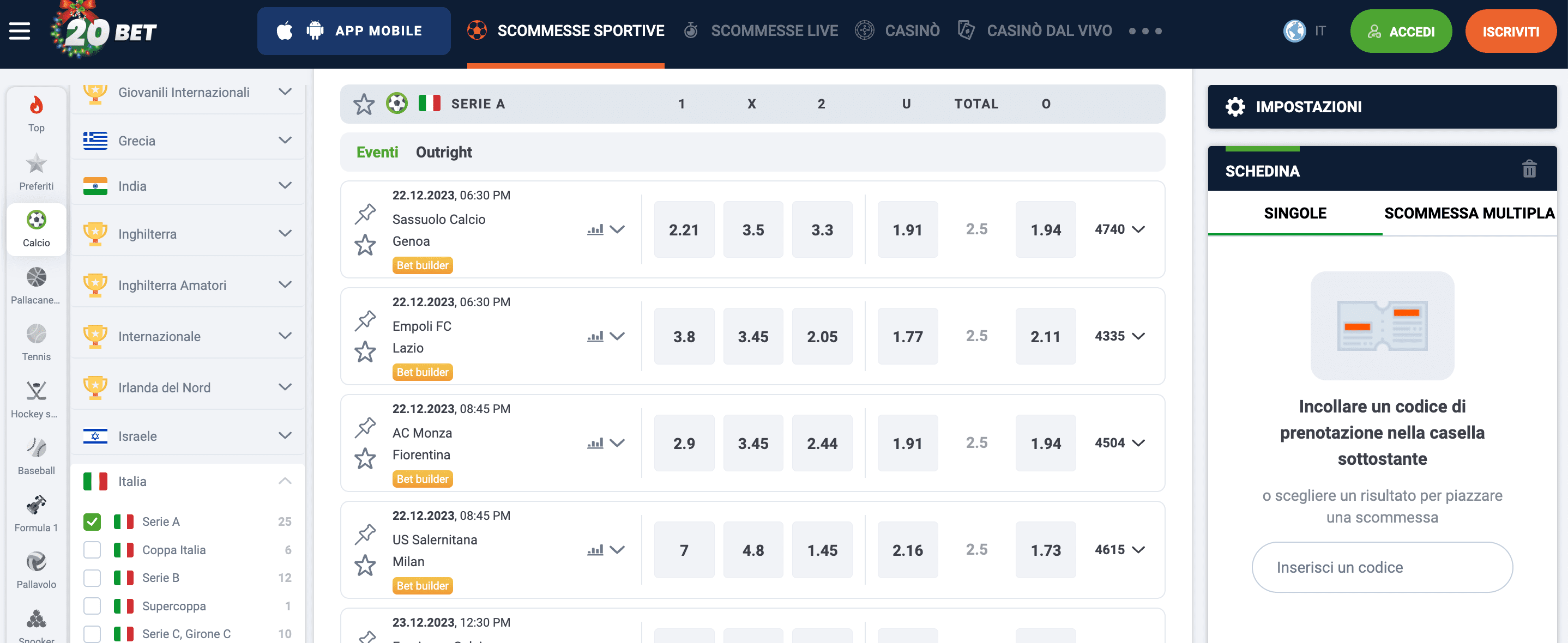Select Calcio sport icon
The image size is (1568, 643).
[x=37, y=229]
